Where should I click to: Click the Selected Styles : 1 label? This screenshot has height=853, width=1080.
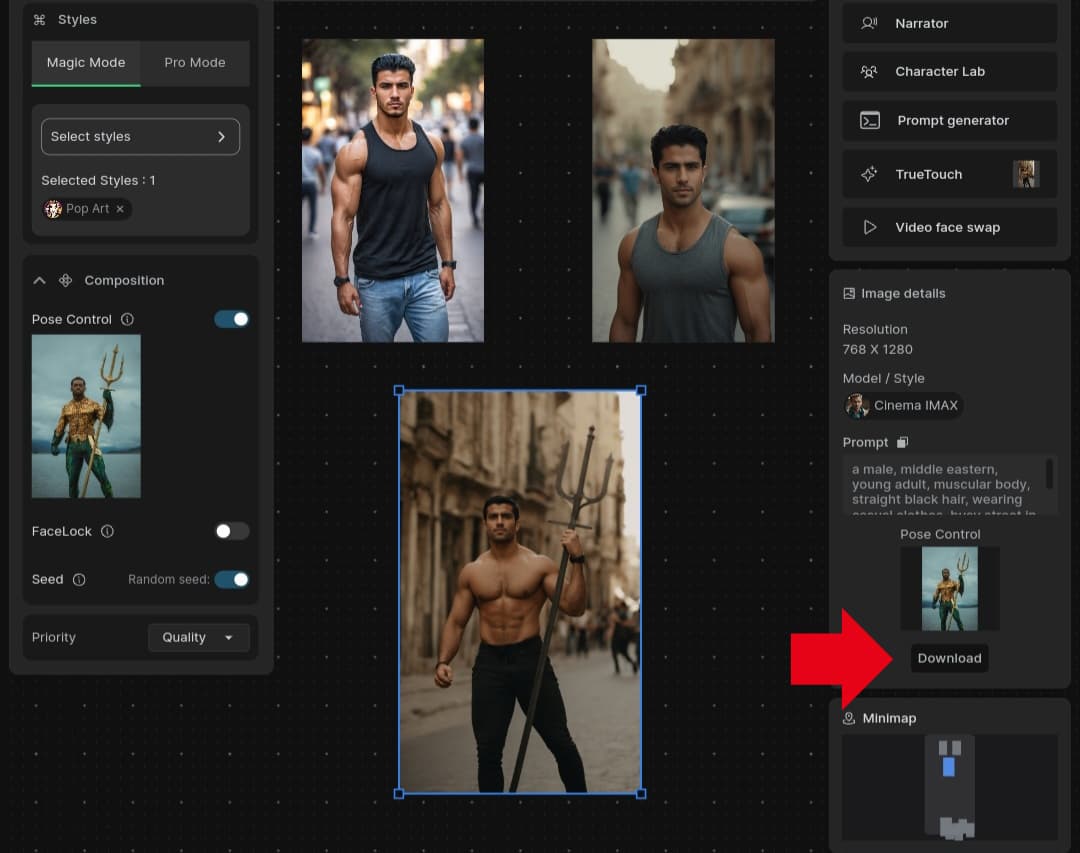(x=98, y=181)
